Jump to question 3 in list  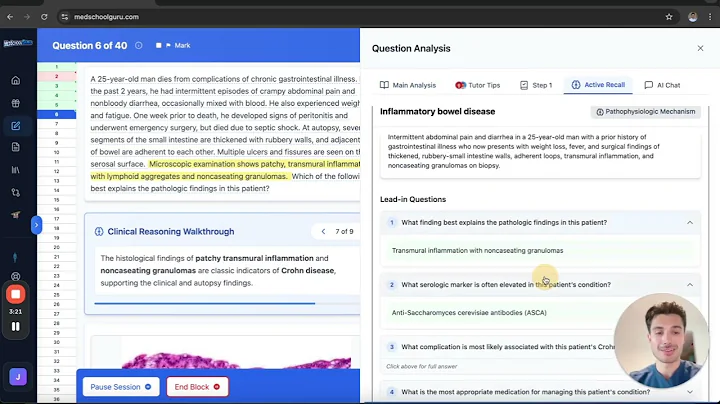click(56, 86)
